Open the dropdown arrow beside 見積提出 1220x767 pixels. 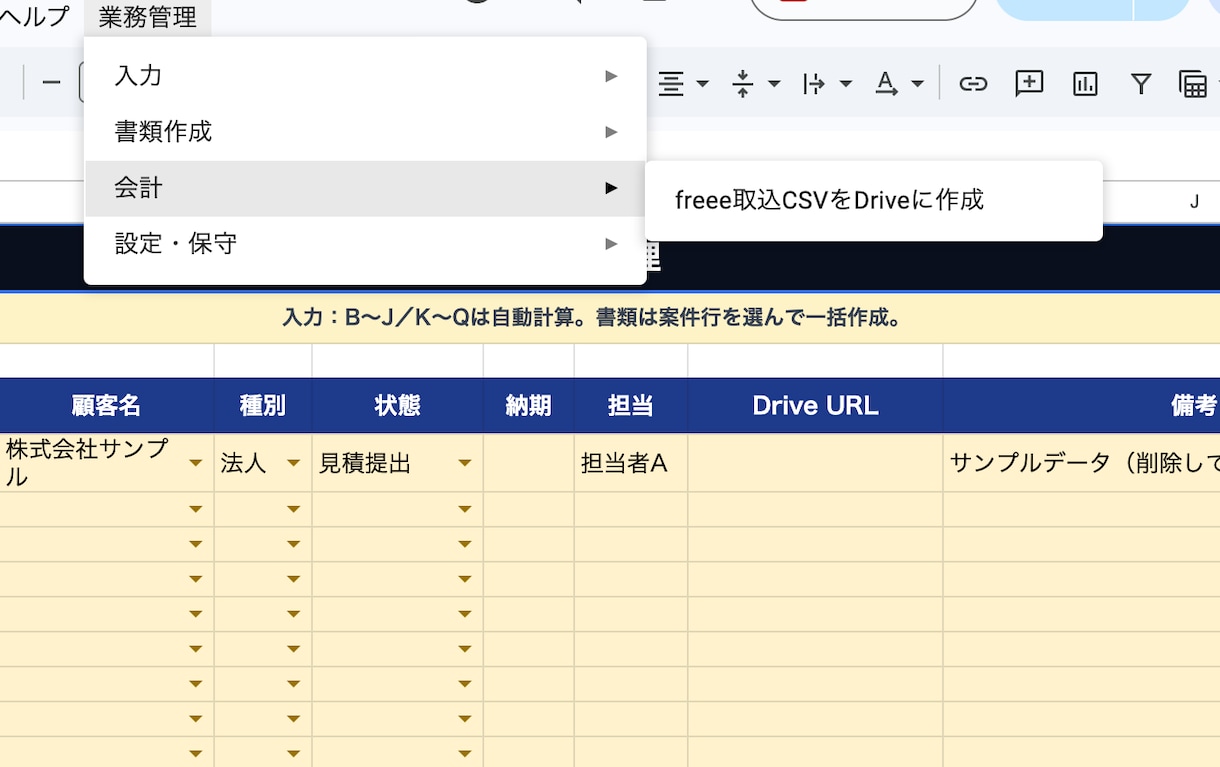click(x=464, y=464)
